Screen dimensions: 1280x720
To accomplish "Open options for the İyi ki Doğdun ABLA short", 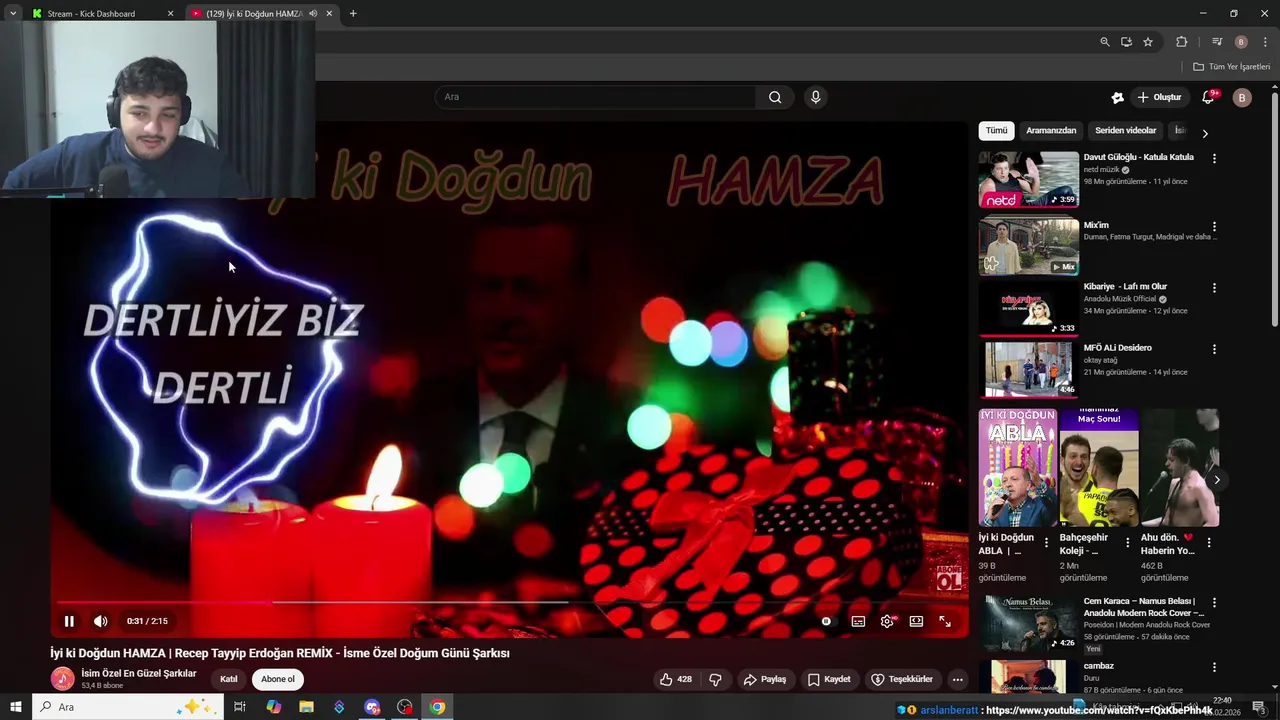I will point(1047,543).
